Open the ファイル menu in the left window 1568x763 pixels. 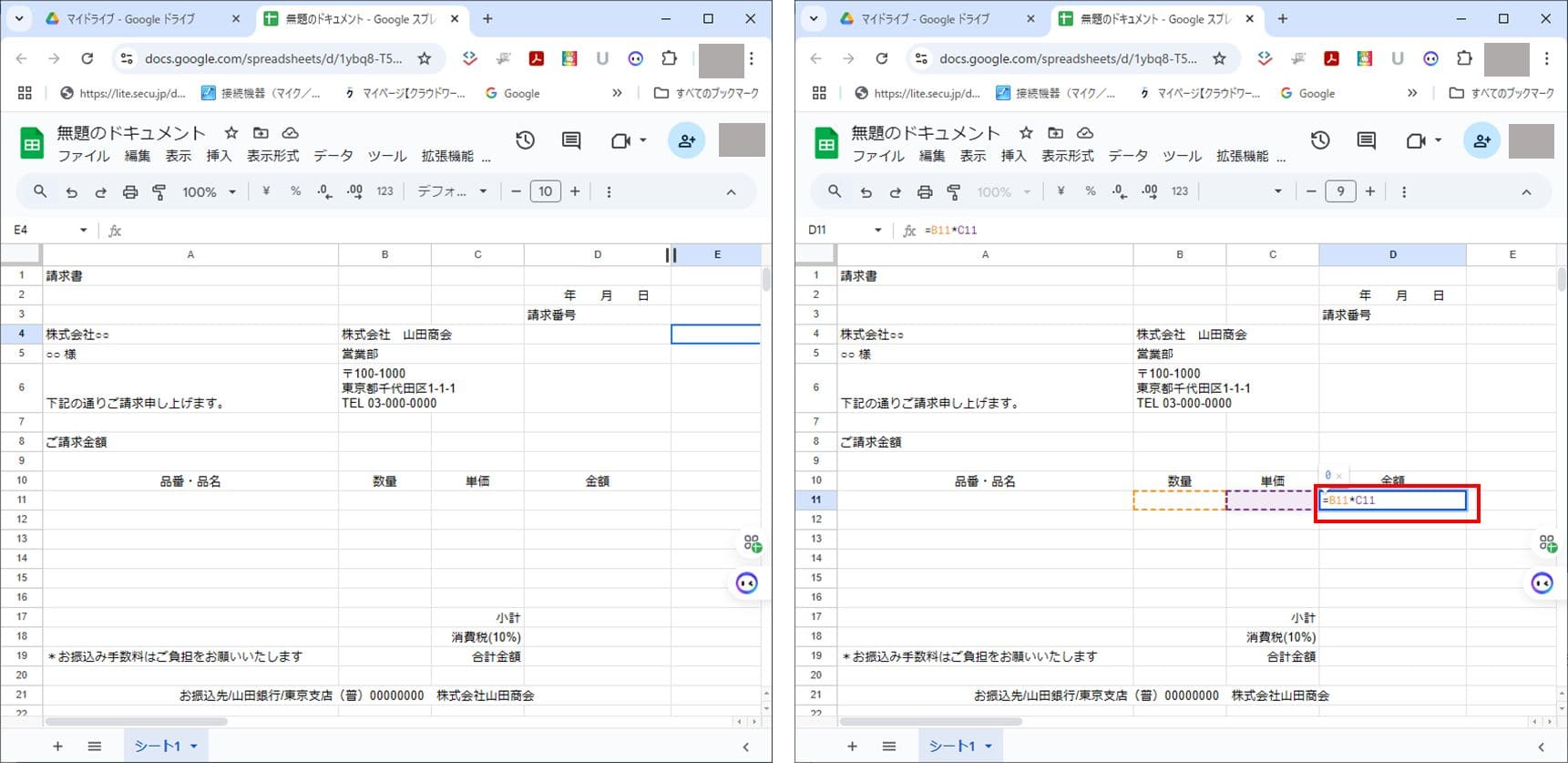84,156
